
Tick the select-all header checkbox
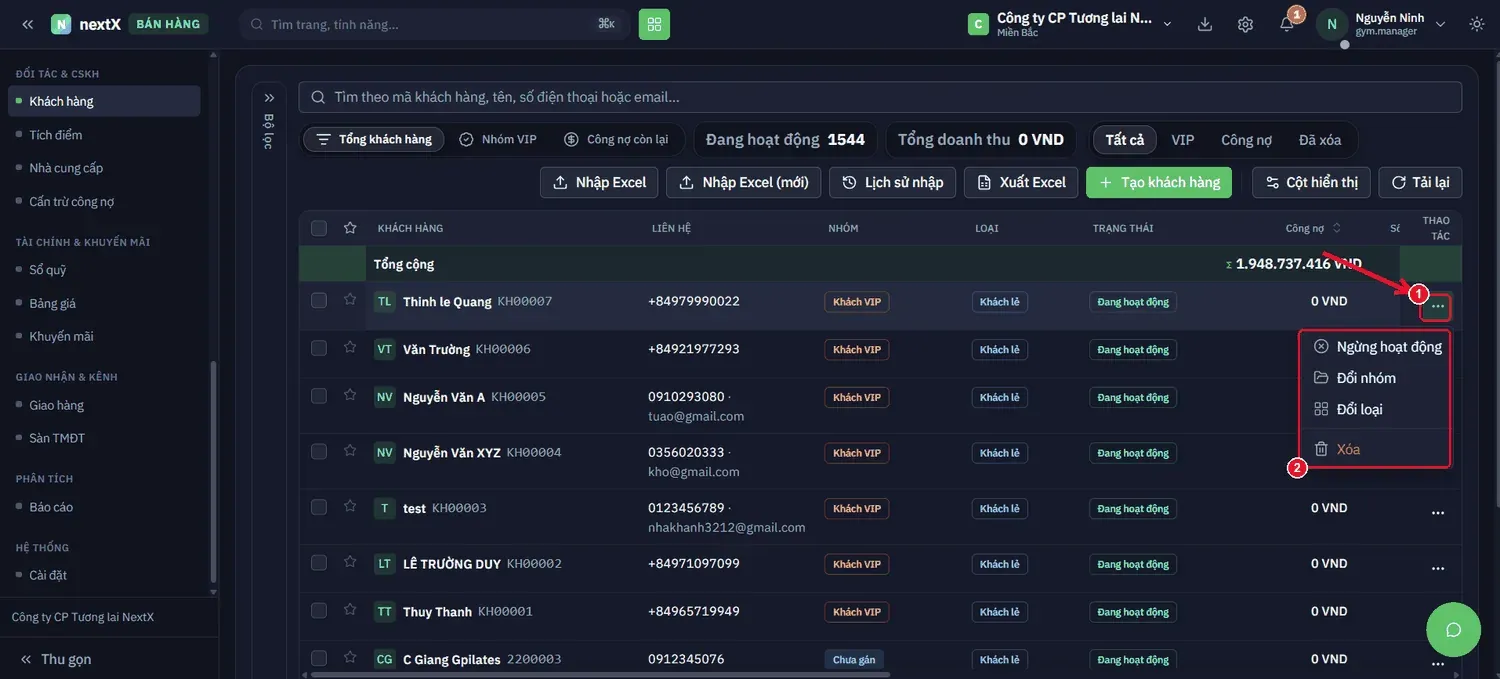coord(319,228)
